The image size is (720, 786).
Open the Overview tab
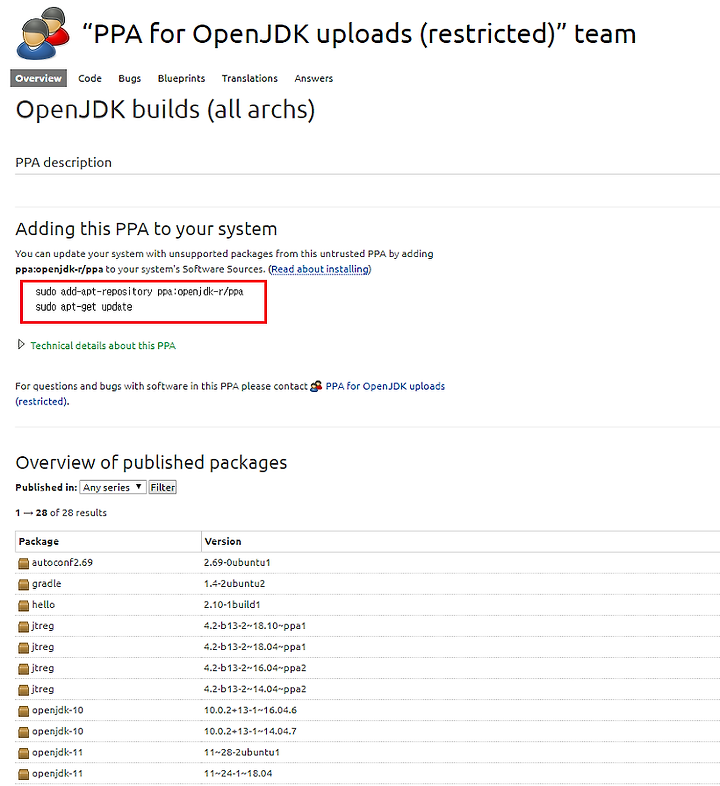(39, 78)
